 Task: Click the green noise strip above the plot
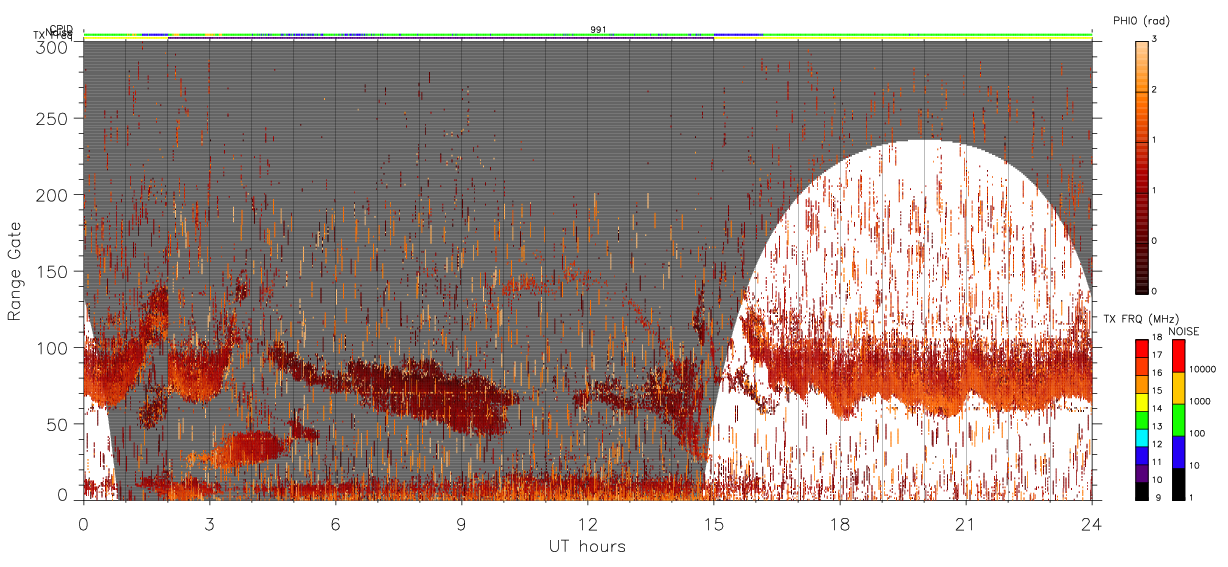click(588, 35)
